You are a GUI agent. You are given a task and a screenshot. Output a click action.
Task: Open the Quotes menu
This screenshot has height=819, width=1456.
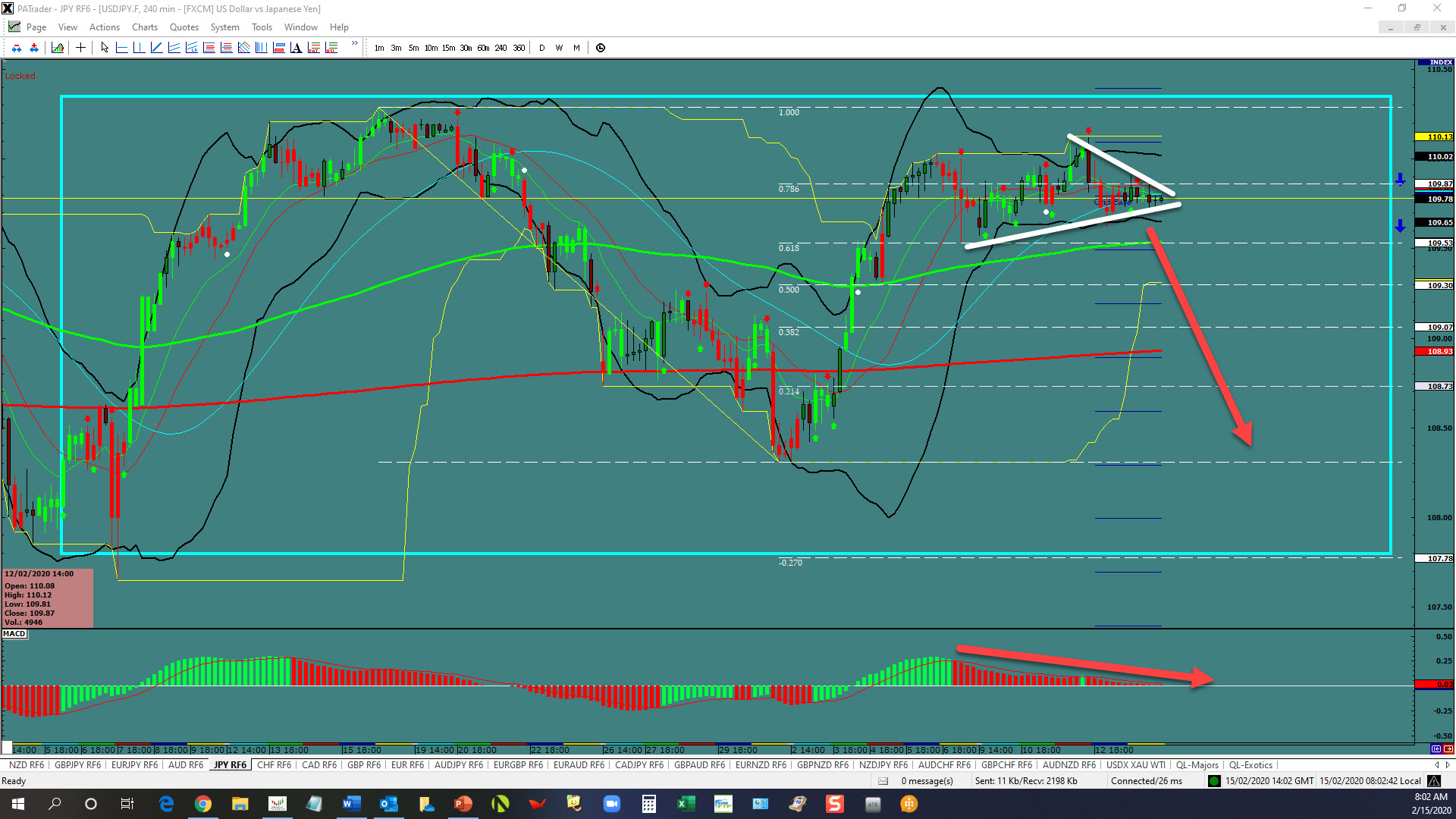(x=184, y=27)
